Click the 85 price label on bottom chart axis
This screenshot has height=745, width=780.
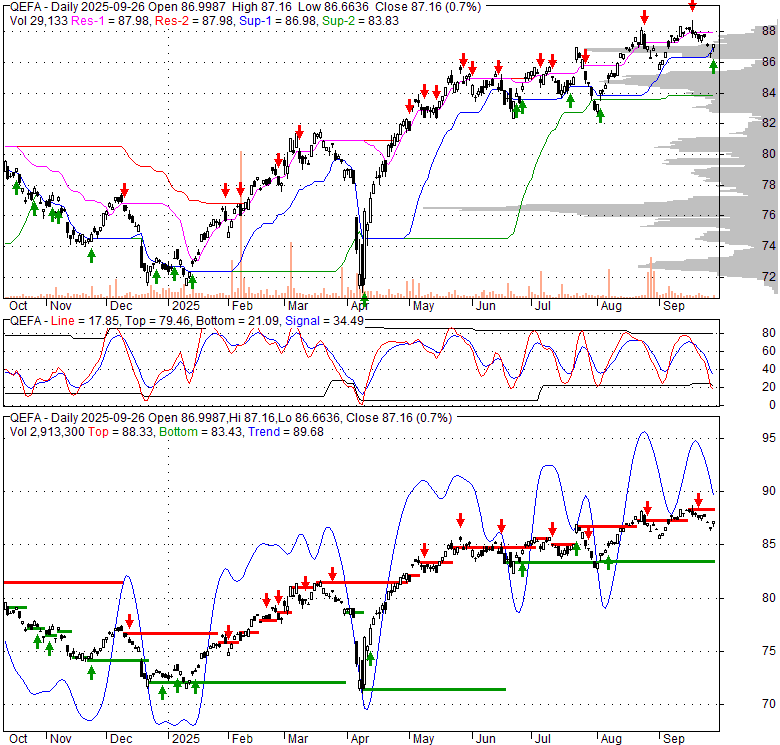(769, 544)
